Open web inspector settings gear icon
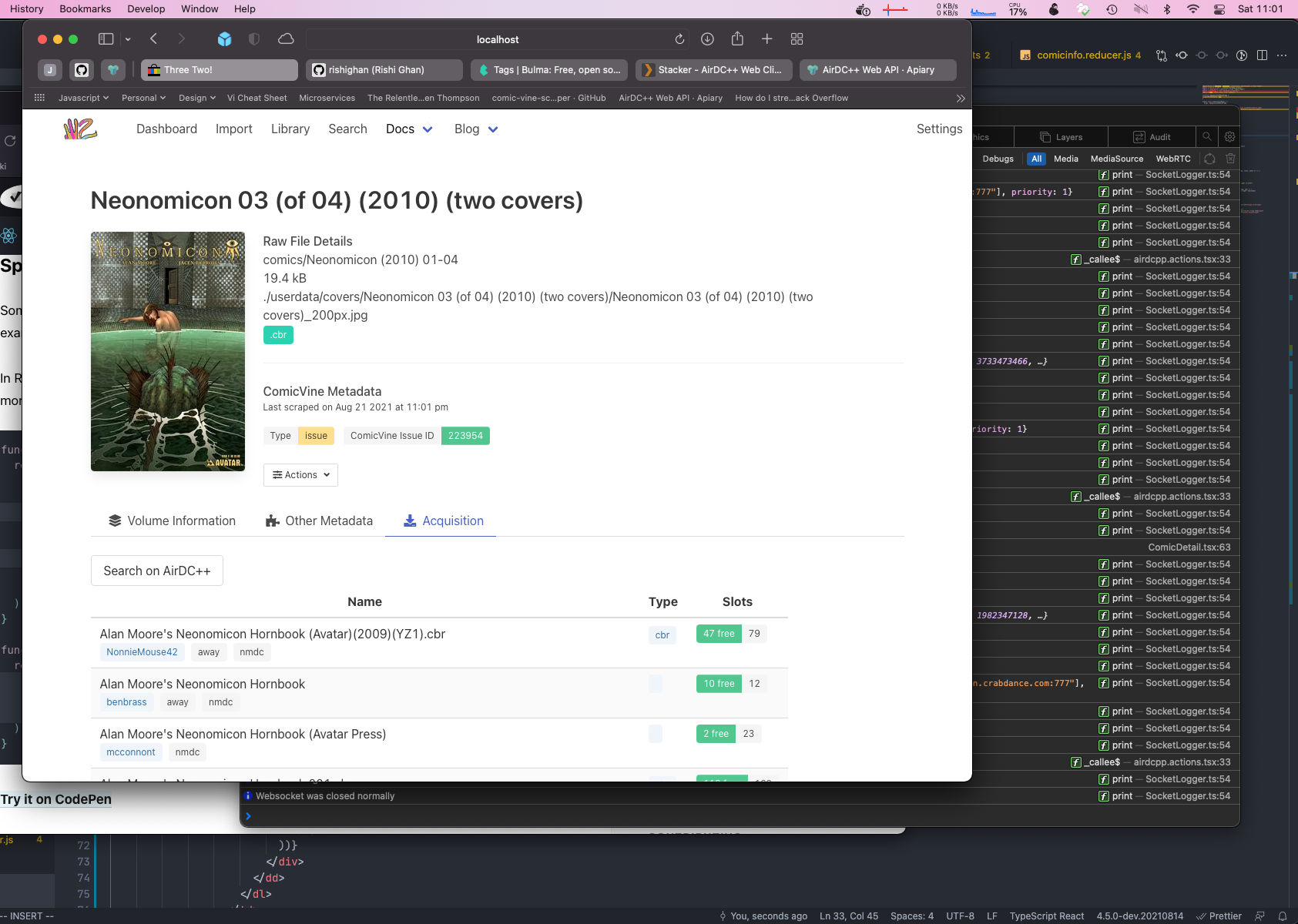This screenshot has height=924, width=1298. (1229, 137)
